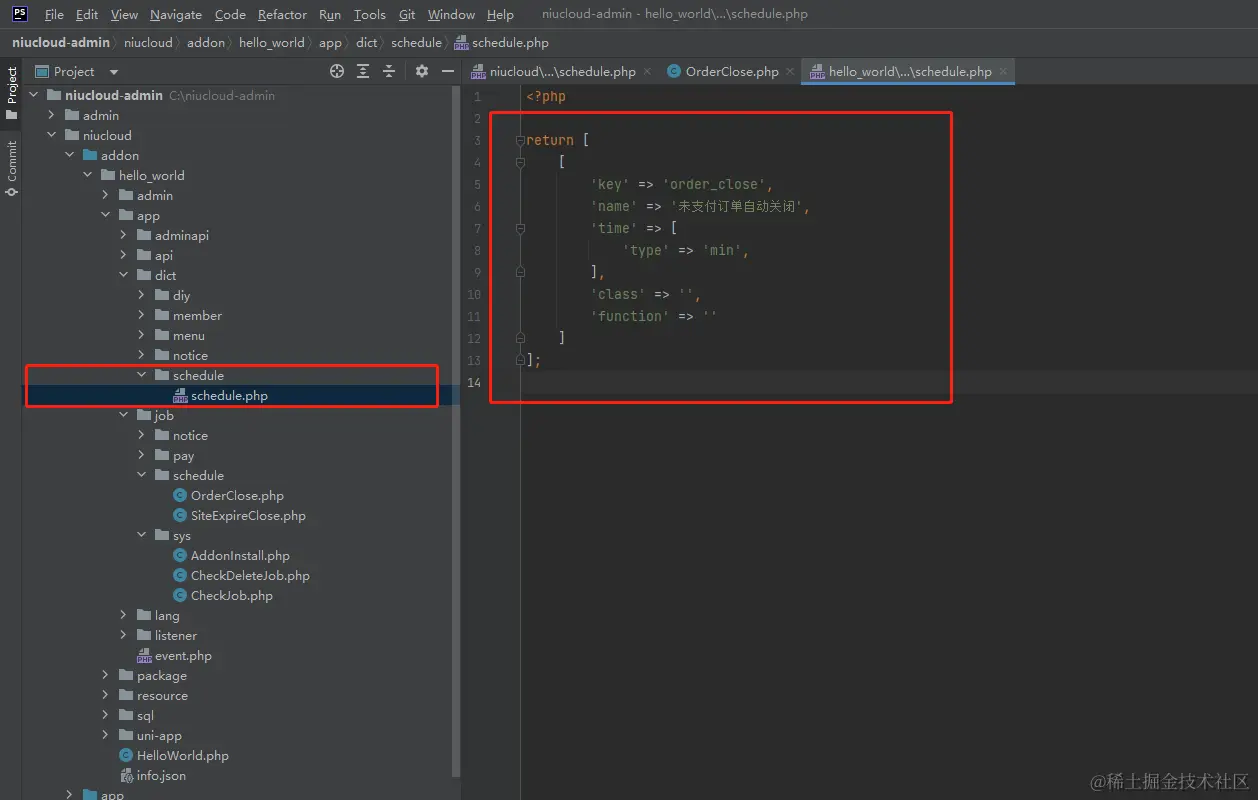Screen dimensions: 1258x800
Task: Open the Navigate menu
Action: (176, 14)
